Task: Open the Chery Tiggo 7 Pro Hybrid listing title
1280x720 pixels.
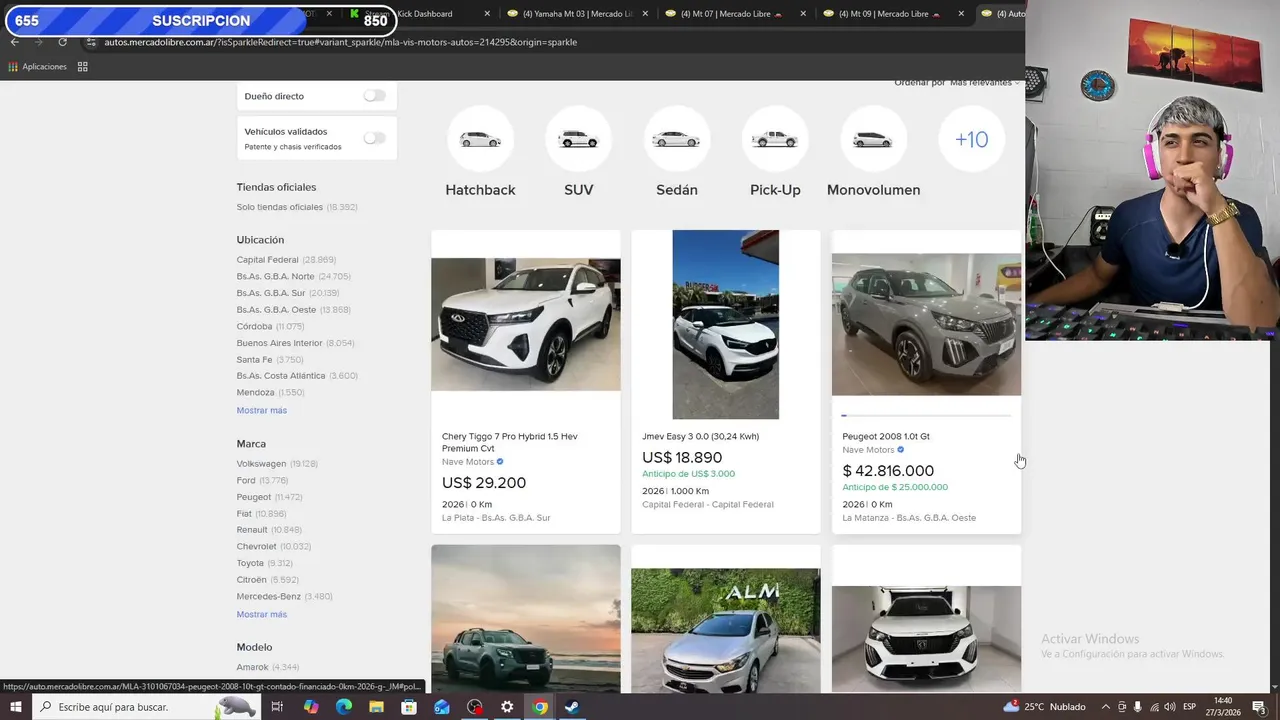Action: coord(510,442)
